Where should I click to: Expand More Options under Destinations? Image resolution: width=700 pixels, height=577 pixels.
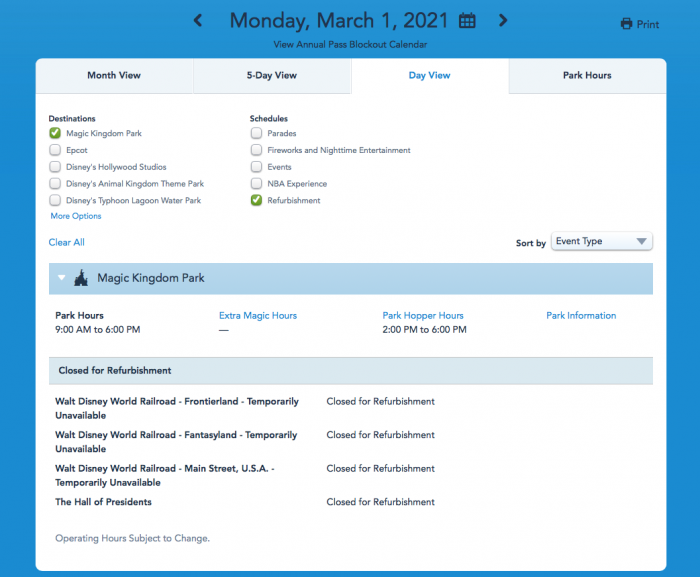(76, 216)
